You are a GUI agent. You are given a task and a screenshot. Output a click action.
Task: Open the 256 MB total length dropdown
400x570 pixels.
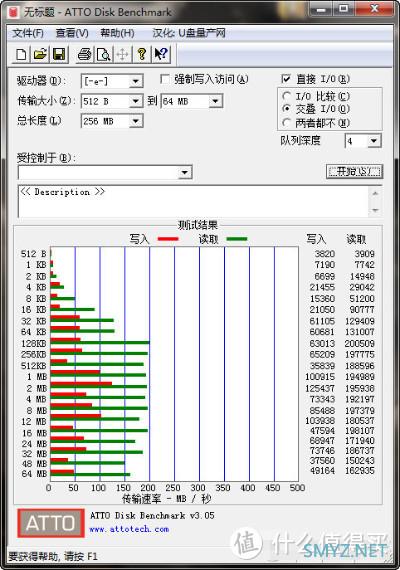136,121
